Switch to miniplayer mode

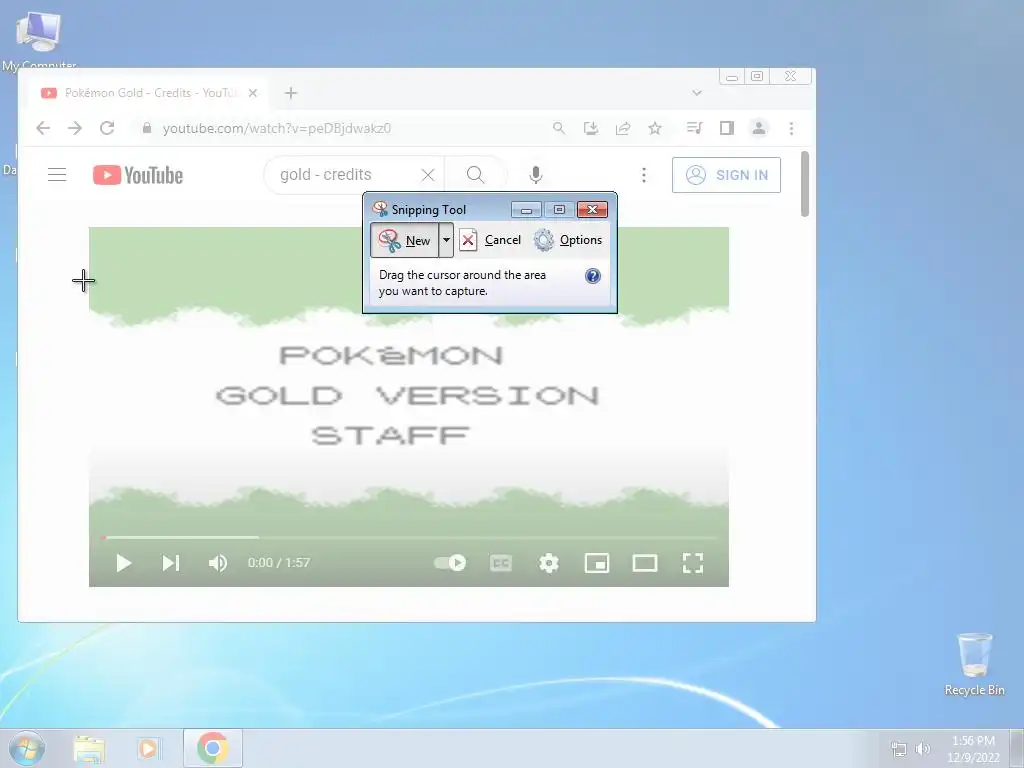597,563
